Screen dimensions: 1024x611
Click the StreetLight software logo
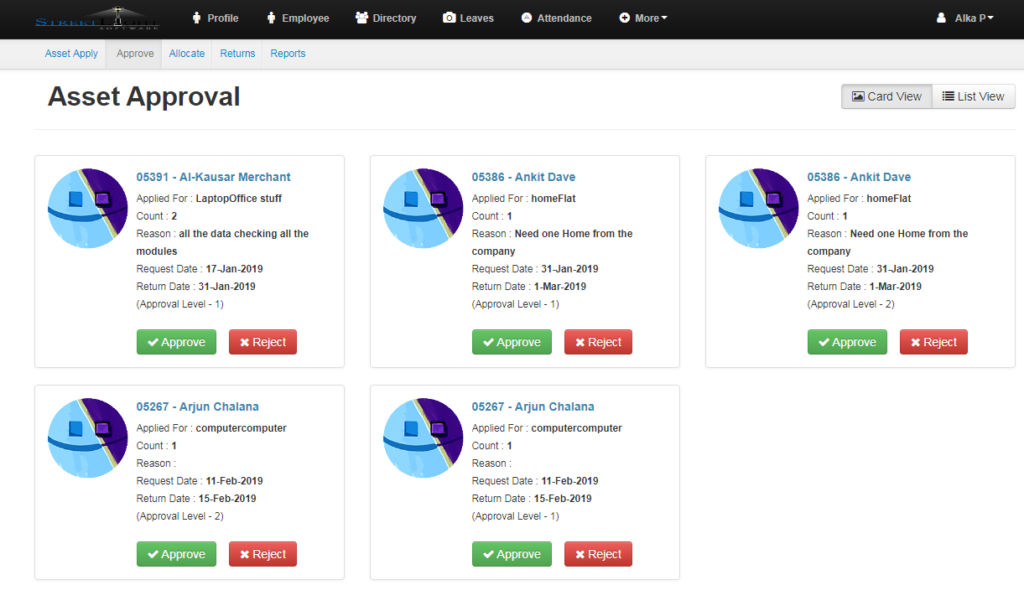pyautogui.click(x=97, y=17)
